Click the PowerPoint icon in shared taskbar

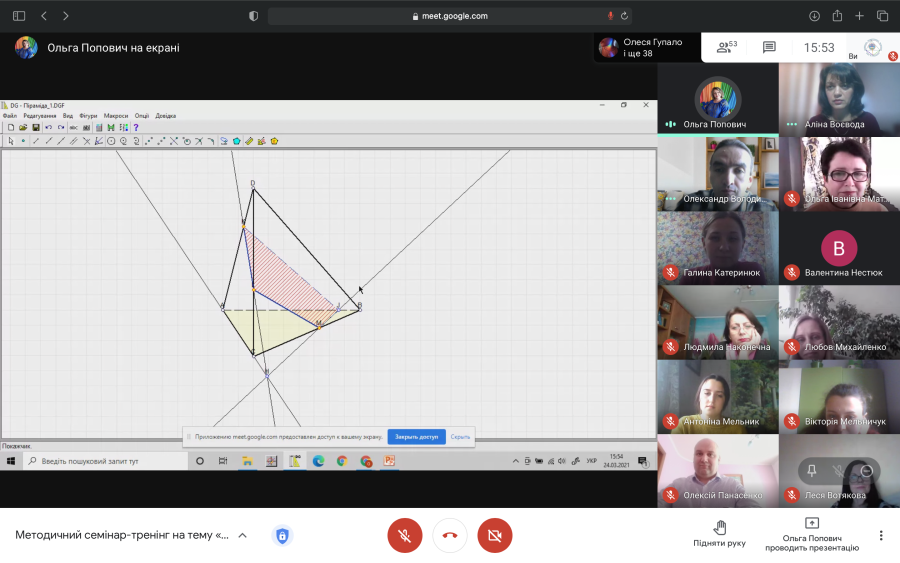tap(389, 461)
